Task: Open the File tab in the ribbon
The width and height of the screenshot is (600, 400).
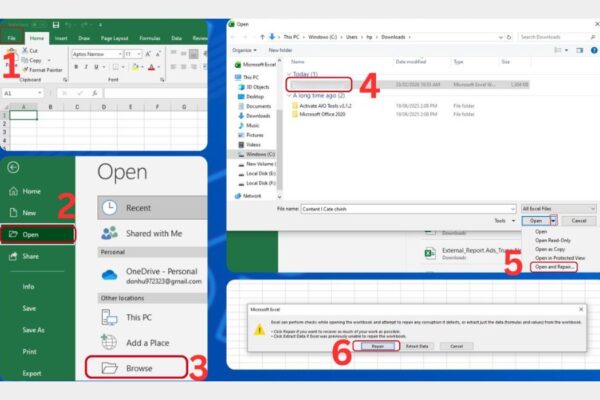Action: click(12, 38)
